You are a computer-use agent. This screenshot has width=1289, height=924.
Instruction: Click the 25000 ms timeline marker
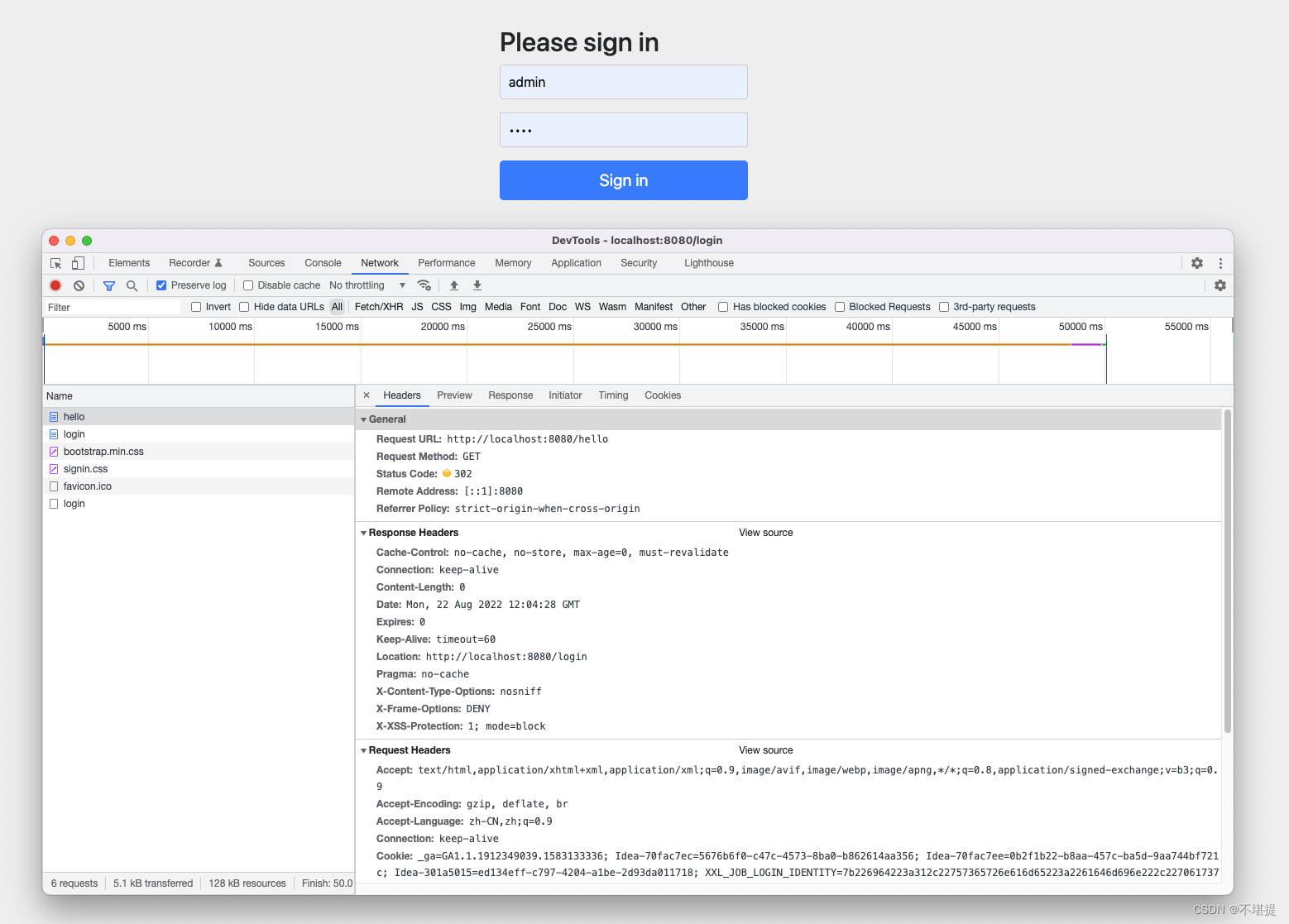coord(549,327)
